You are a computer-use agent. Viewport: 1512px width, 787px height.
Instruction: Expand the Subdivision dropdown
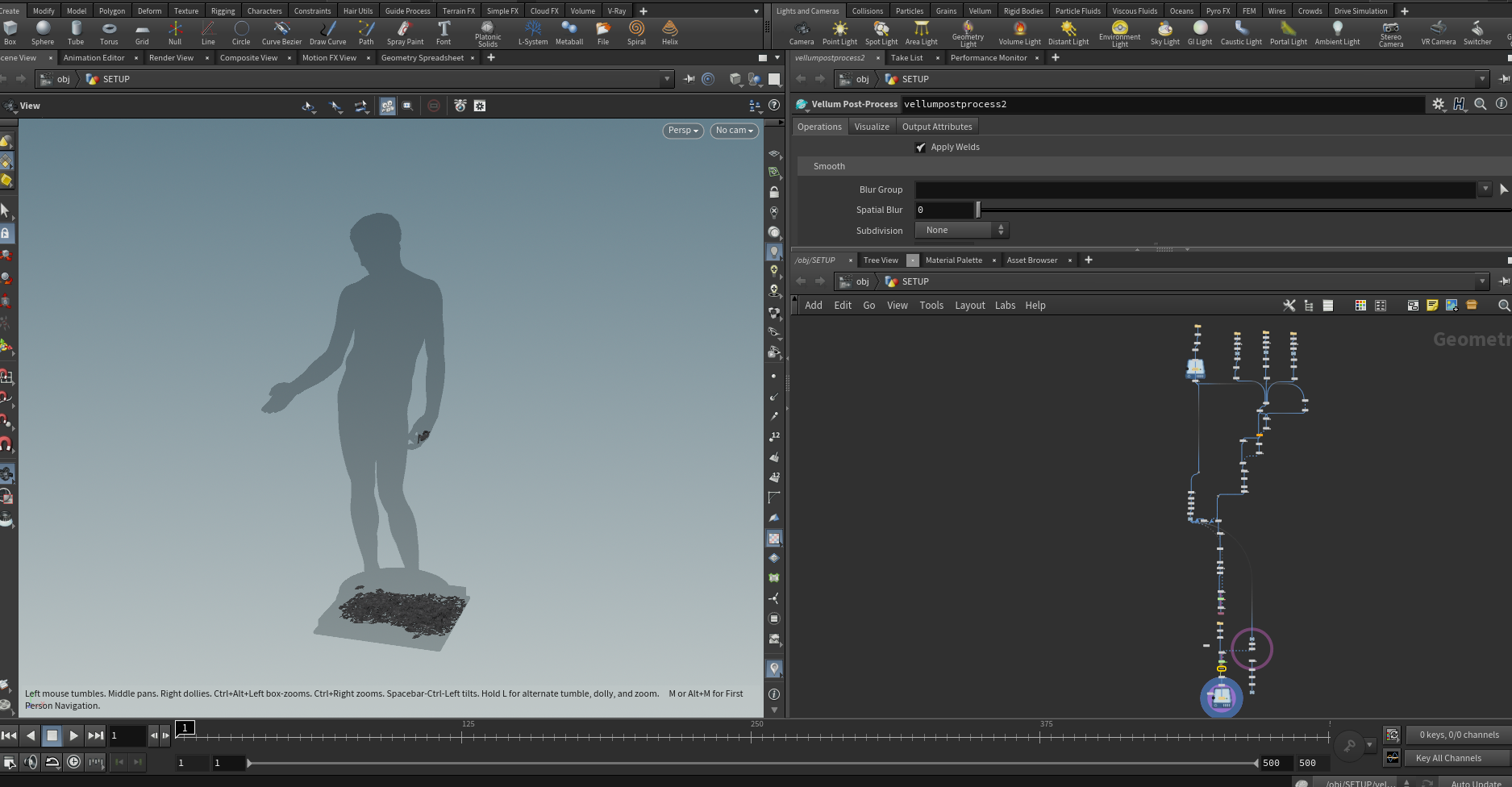pyautogui.click(x=961, y=231)
